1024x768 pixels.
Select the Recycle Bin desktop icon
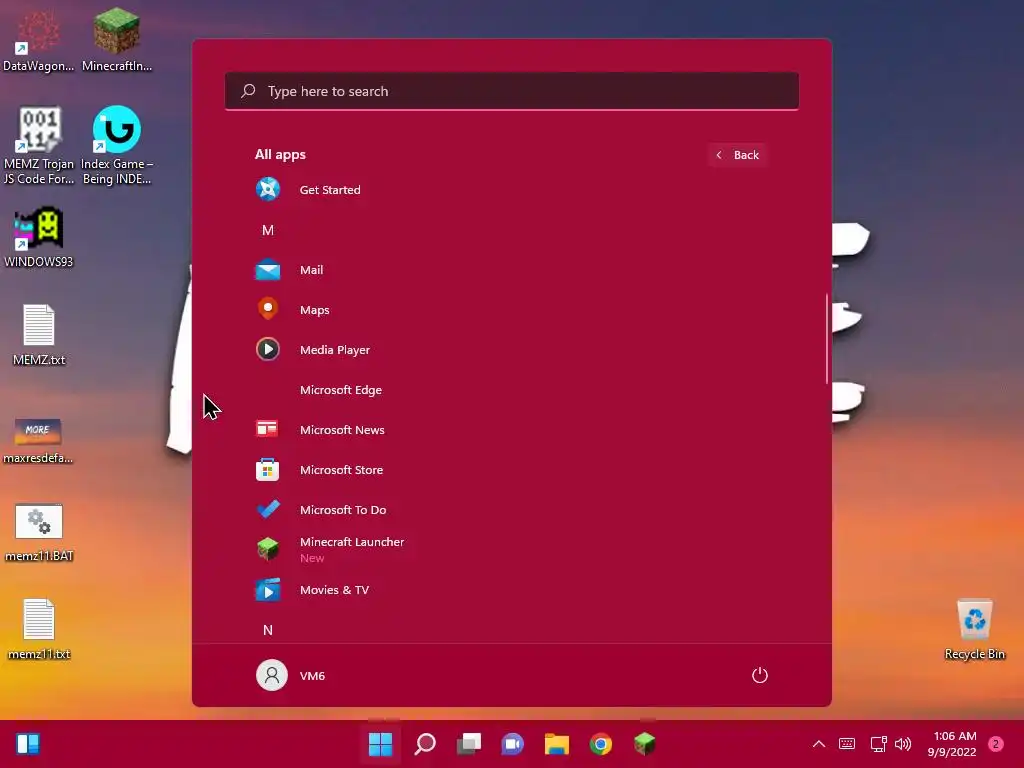(974, 630)
